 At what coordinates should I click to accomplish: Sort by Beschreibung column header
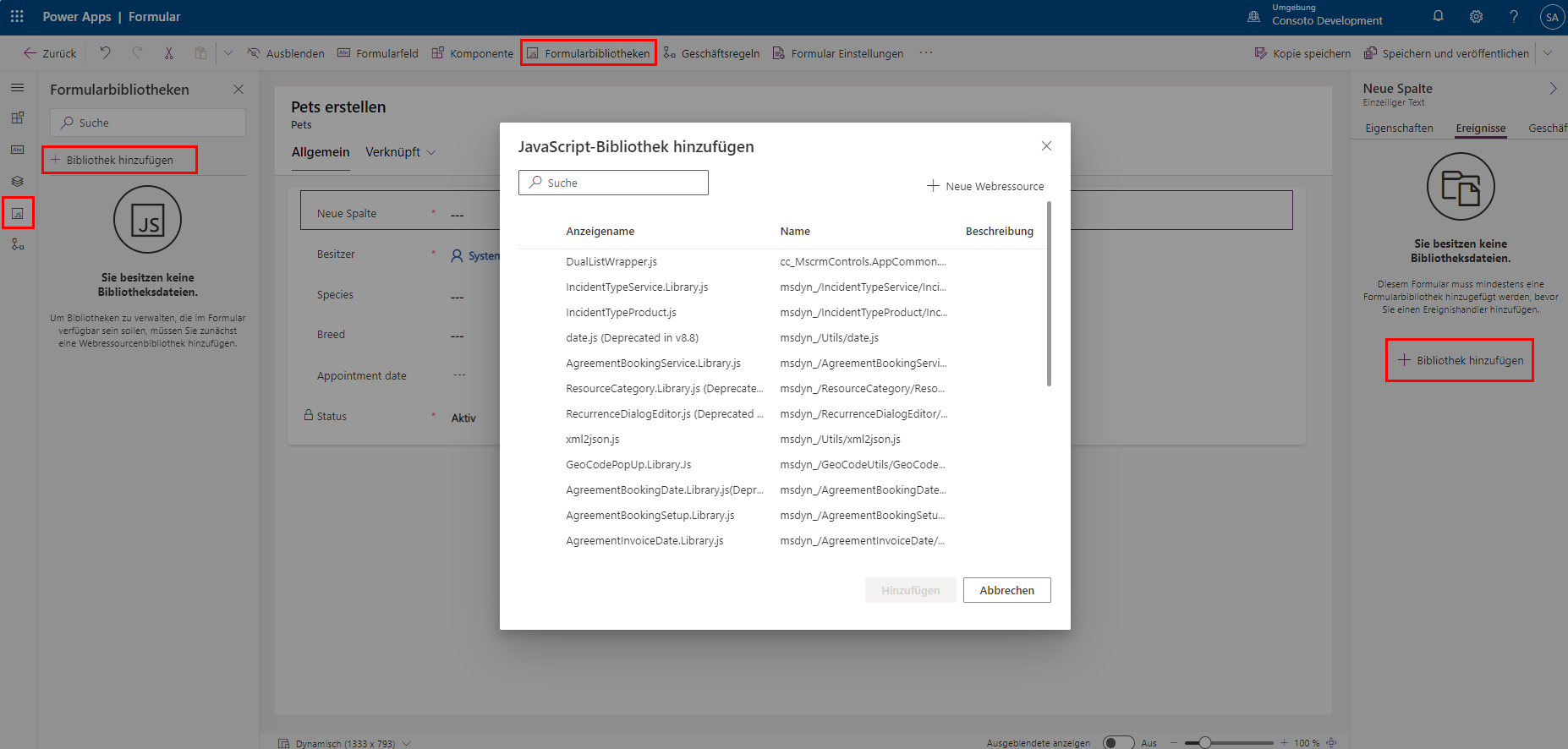coord(999,231)
